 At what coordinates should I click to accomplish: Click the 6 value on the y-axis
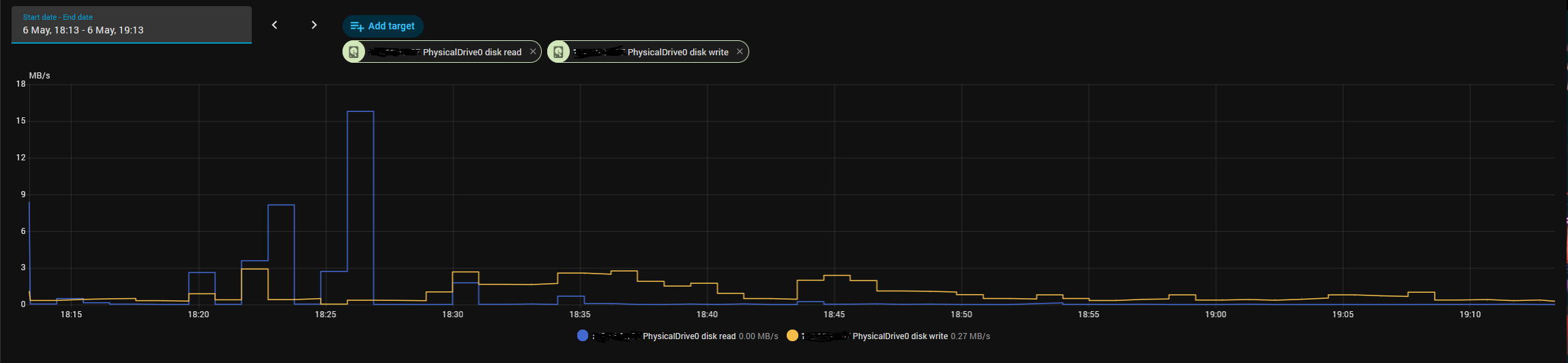pos(23,231)
